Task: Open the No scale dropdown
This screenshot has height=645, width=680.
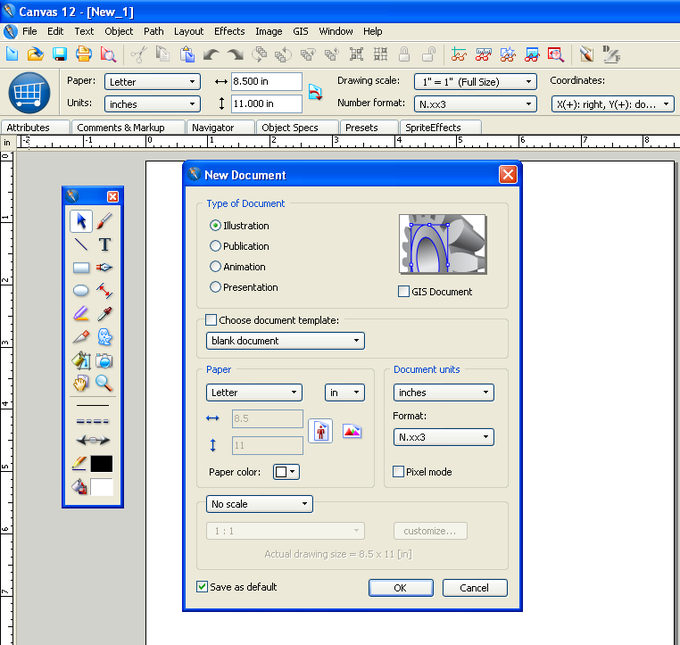Action: tap(259, 504)
